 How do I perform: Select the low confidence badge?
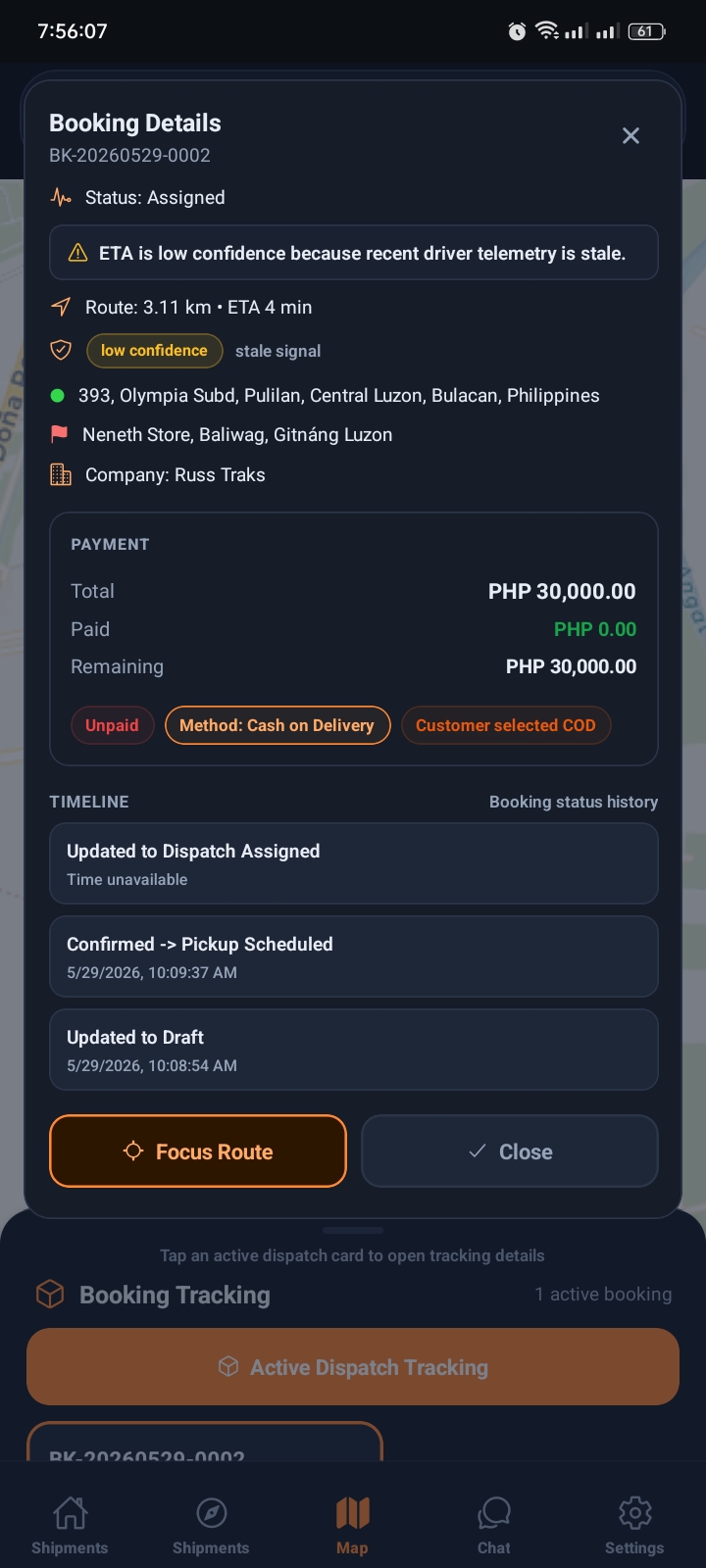pyautogui.click(x=154, y=351)
